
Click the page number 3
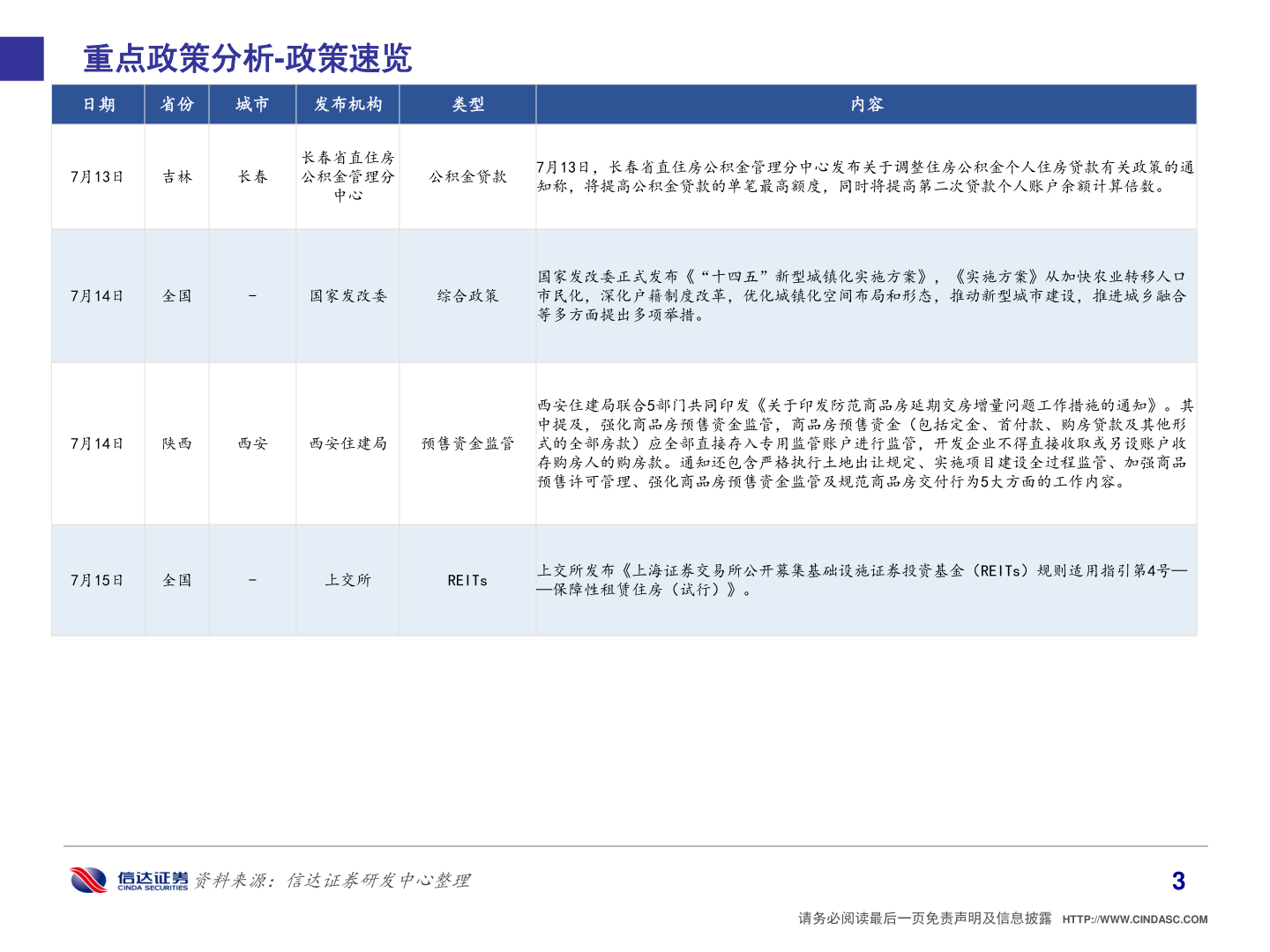pos(1177,879)
